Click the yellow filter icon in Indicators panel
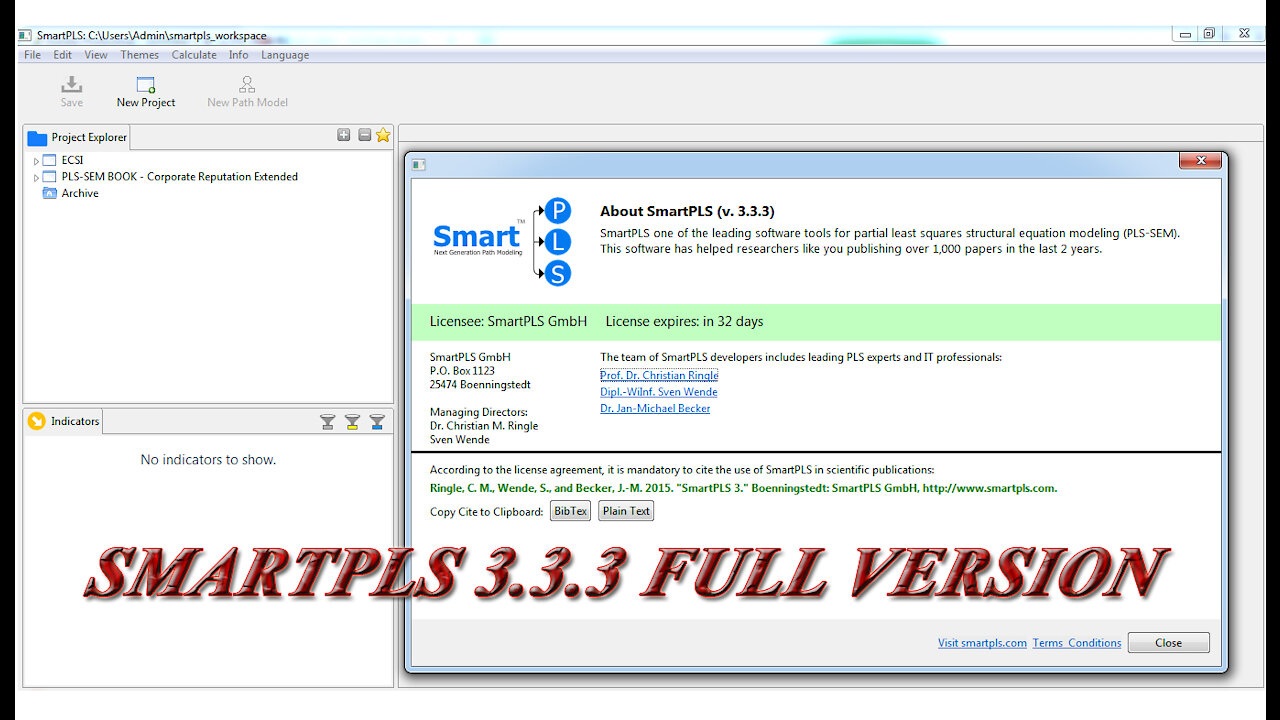 tap(352, 422)
